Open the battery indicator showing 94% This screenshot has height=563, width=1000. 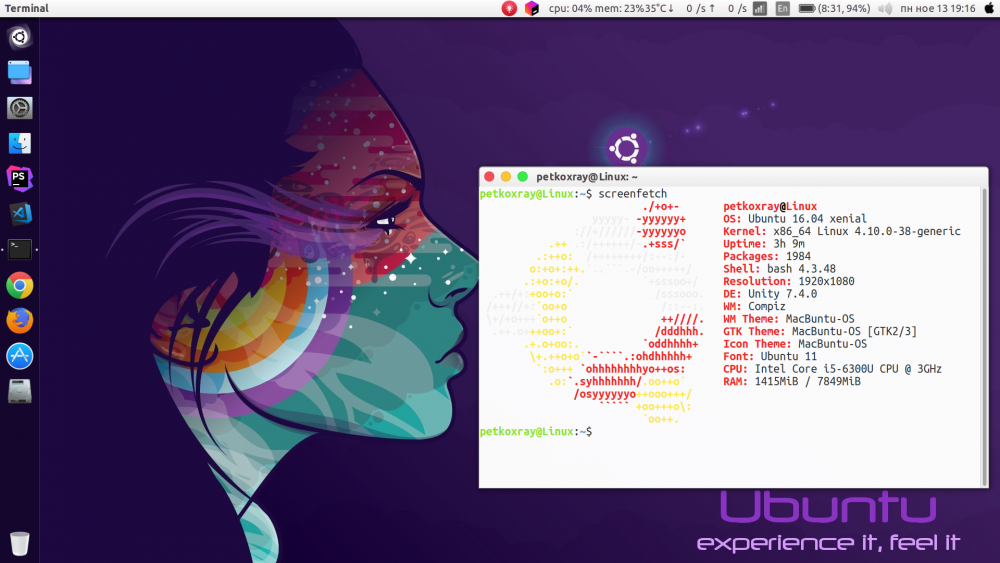[x=834, y=8]
